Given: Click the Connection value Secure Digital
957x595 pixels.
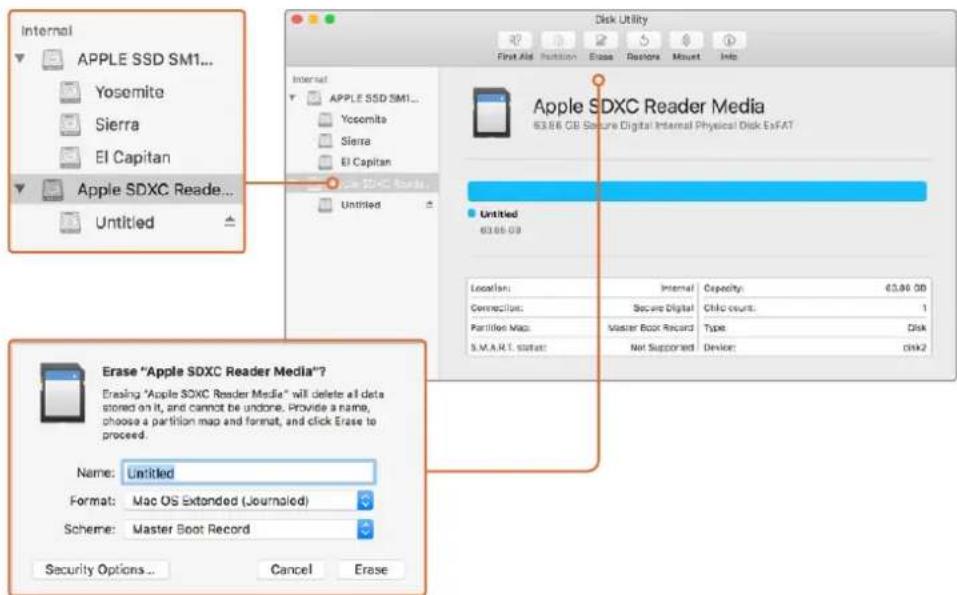Looking at the screenshot, I should coord(663,308).
